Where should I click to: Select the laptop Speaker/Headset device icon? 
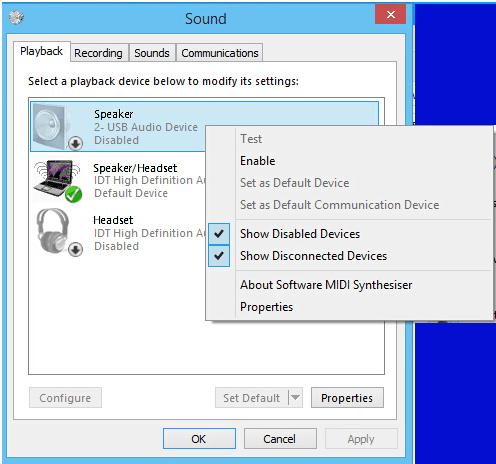(57, 181)
